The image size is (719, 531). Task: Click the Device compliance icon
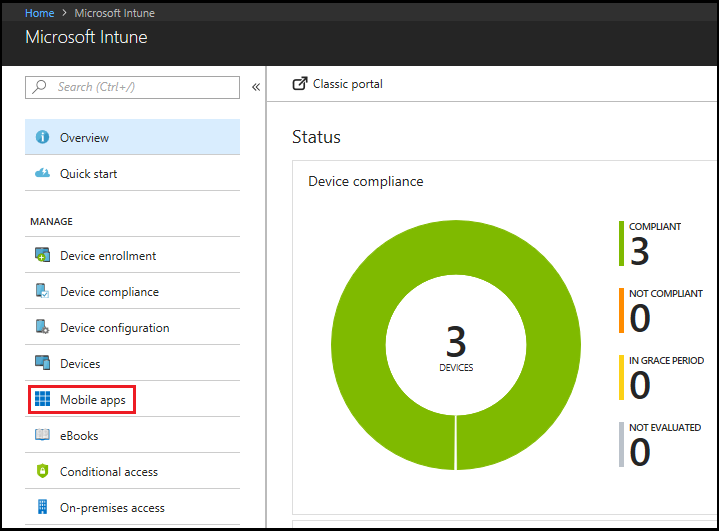42,292
